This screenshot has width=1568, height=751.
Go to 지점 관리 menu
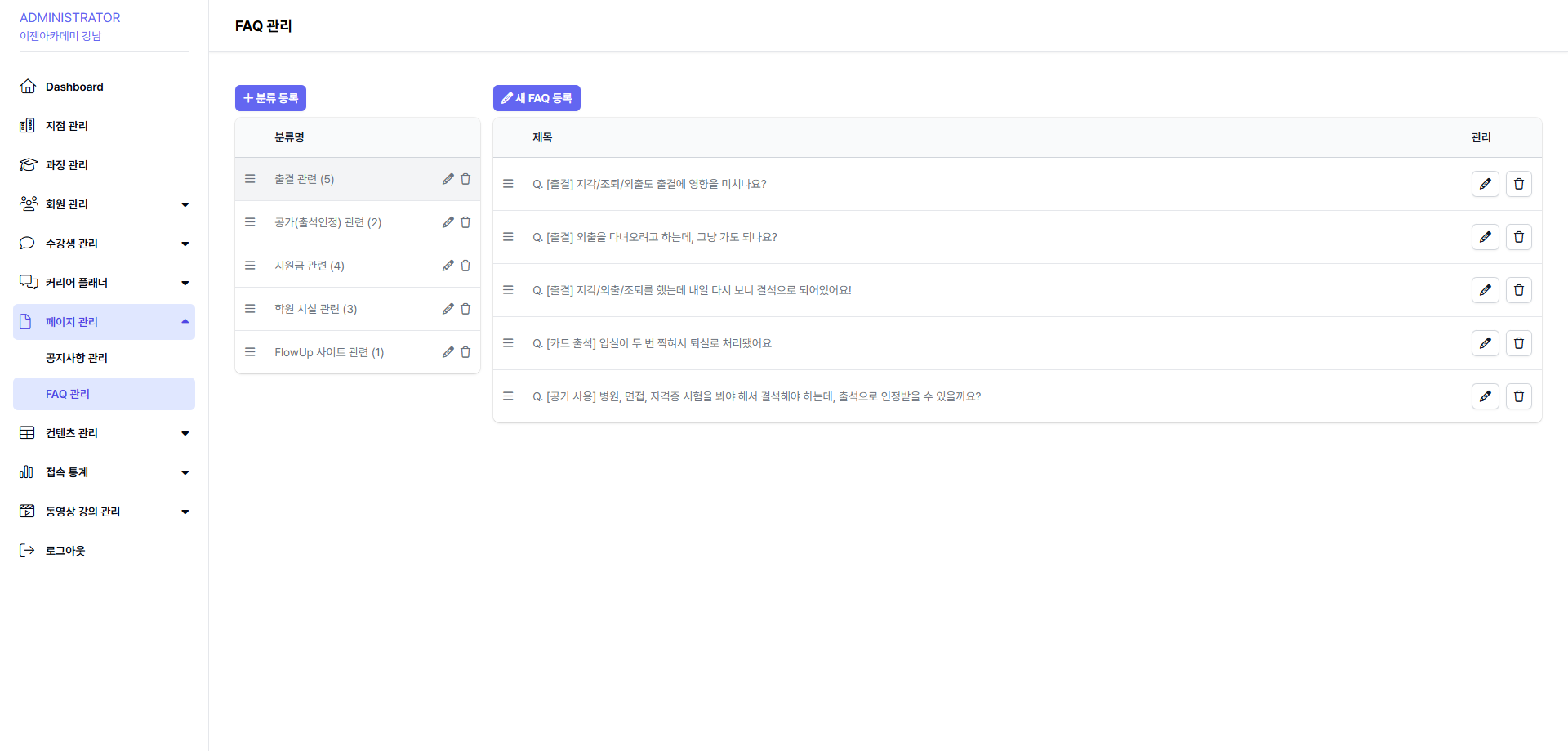point(67,126)
